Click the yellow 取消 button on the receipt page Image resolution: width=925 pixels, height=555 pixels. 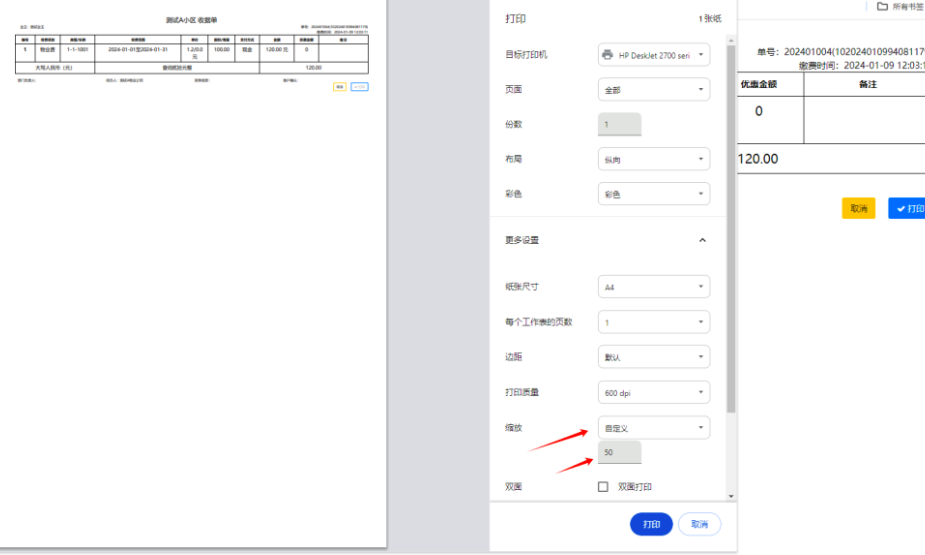pyautogui.click(x=858, y=208)
